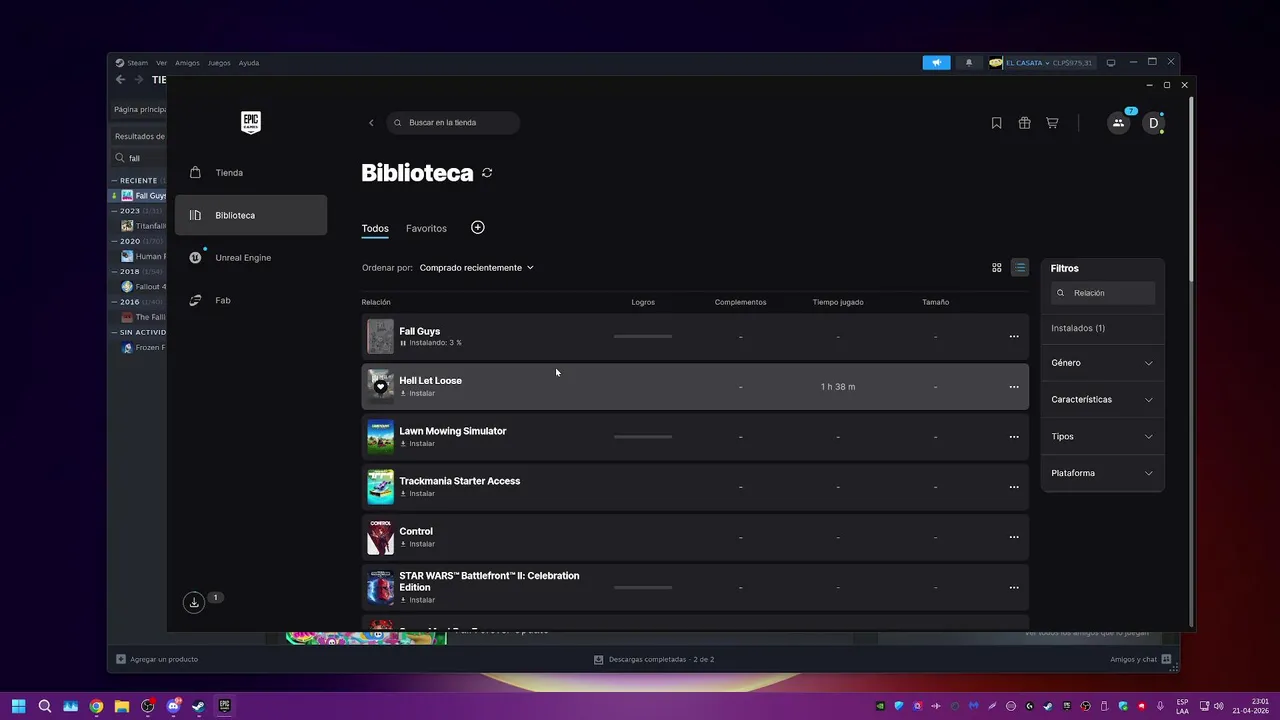This screenshot has height=720, width=1280.
Task: Click the Buscar en la tienda field
Action: [x=453, y=123]
